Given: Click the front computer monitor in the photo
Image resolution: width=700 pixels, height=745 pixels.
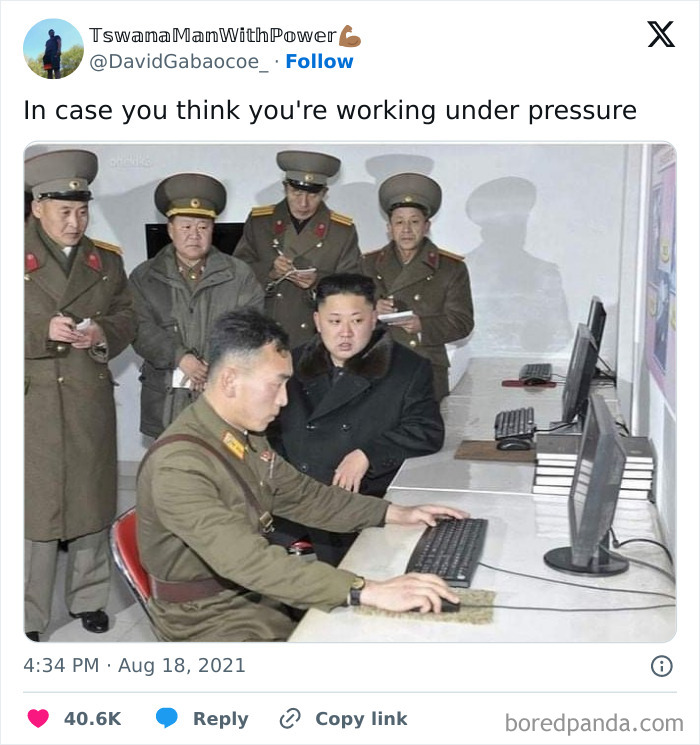Looking at the screenshot, I should point(592,485).
